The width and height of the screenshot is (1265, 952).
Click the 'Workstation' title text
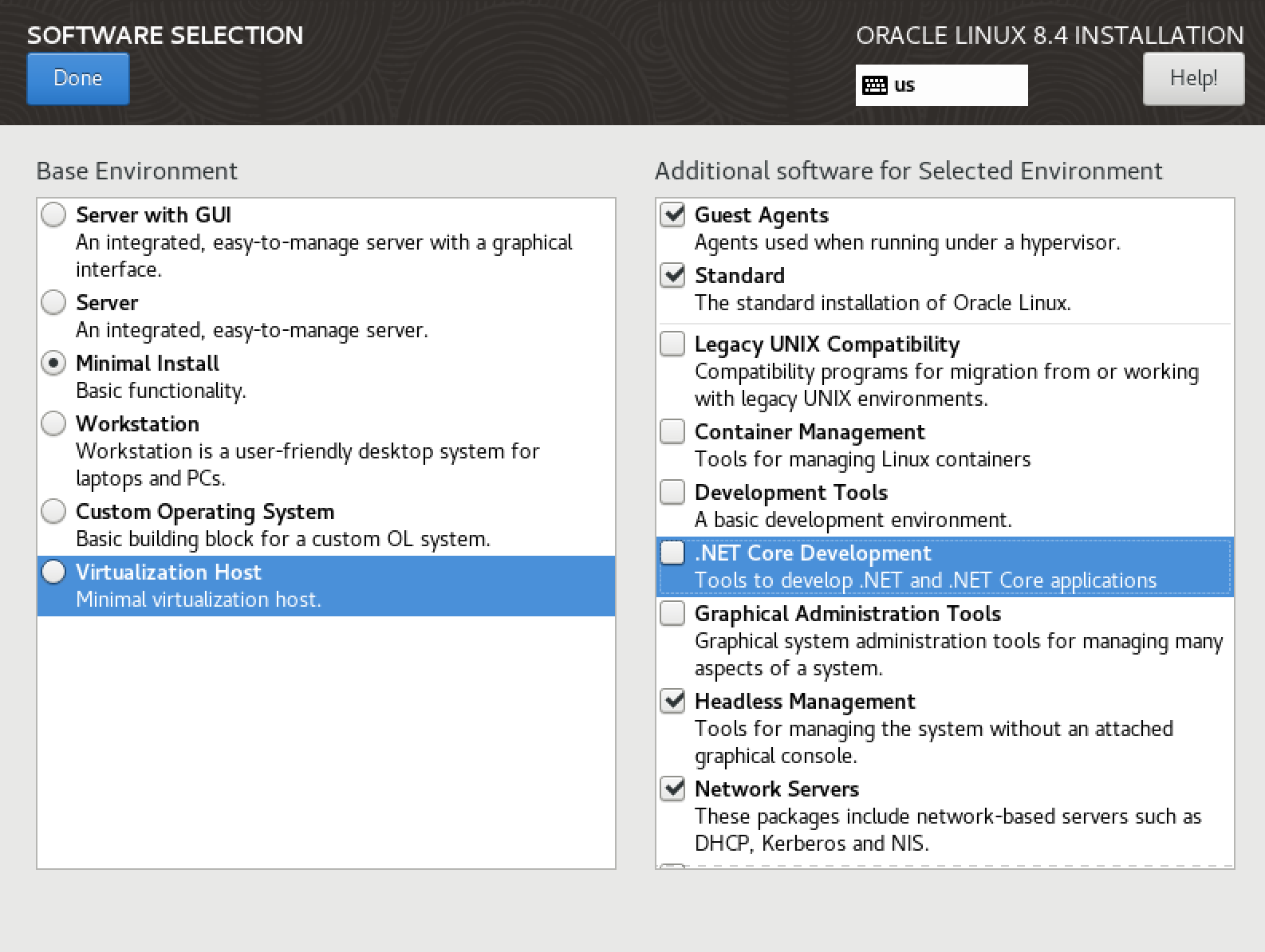click(137, 423)
